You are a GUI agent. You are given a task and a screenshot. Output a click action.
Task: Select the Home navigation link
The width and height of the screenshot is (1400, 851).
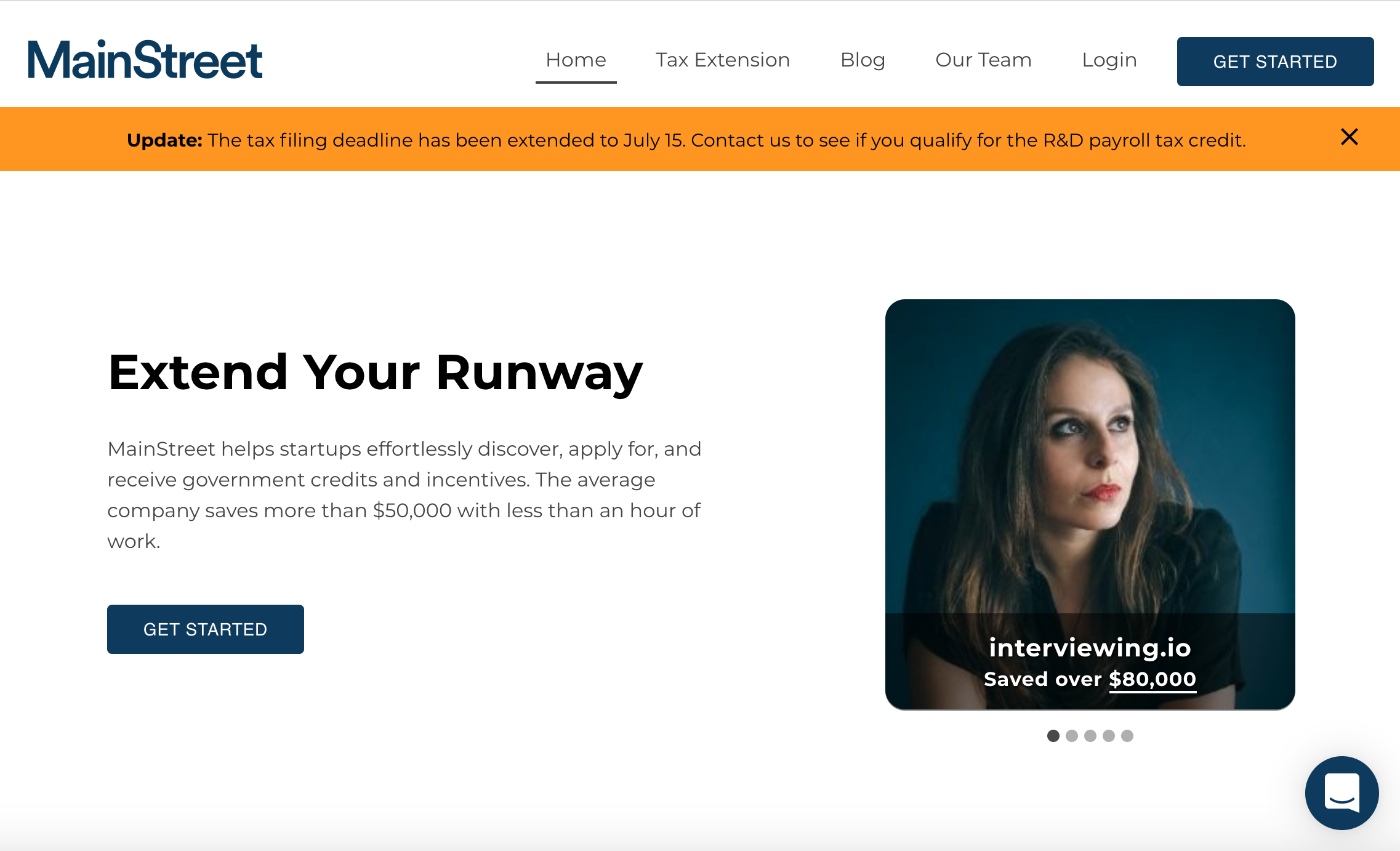point(576,60)
